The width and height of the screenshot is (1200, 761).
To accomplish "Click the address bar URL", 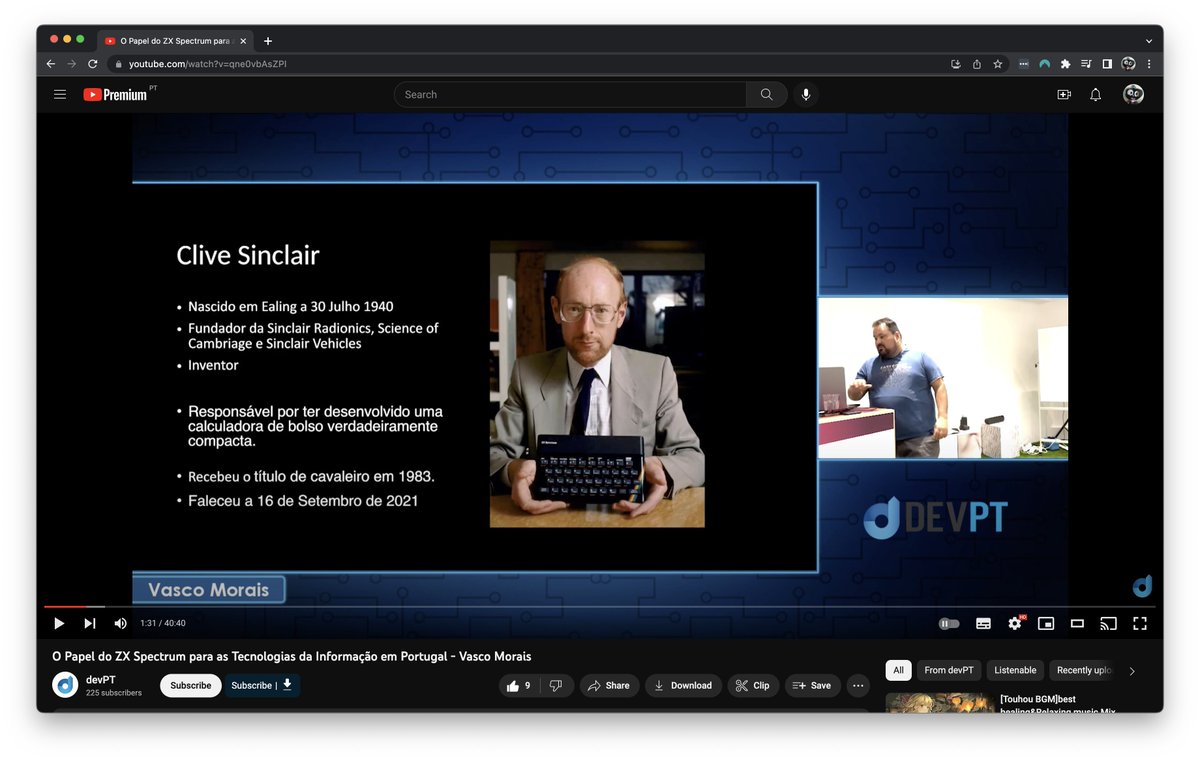I will click(208, 64).
